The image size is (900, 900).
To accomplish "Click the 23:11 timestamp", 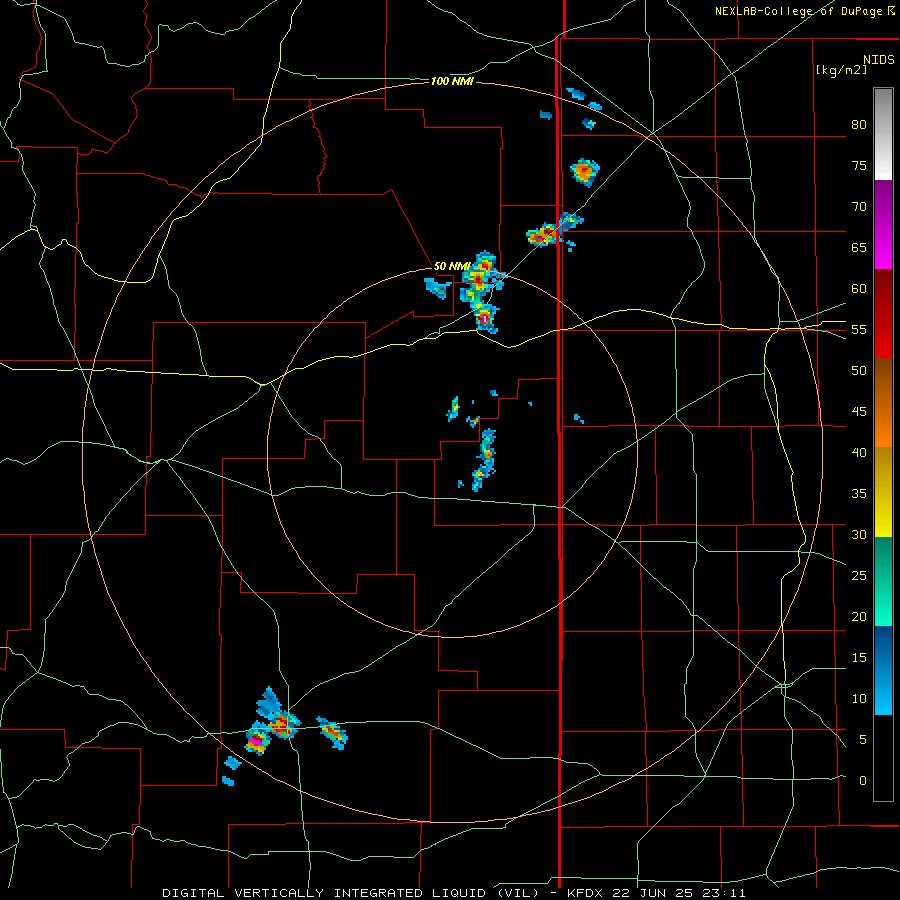I will [x=726, y=893].
